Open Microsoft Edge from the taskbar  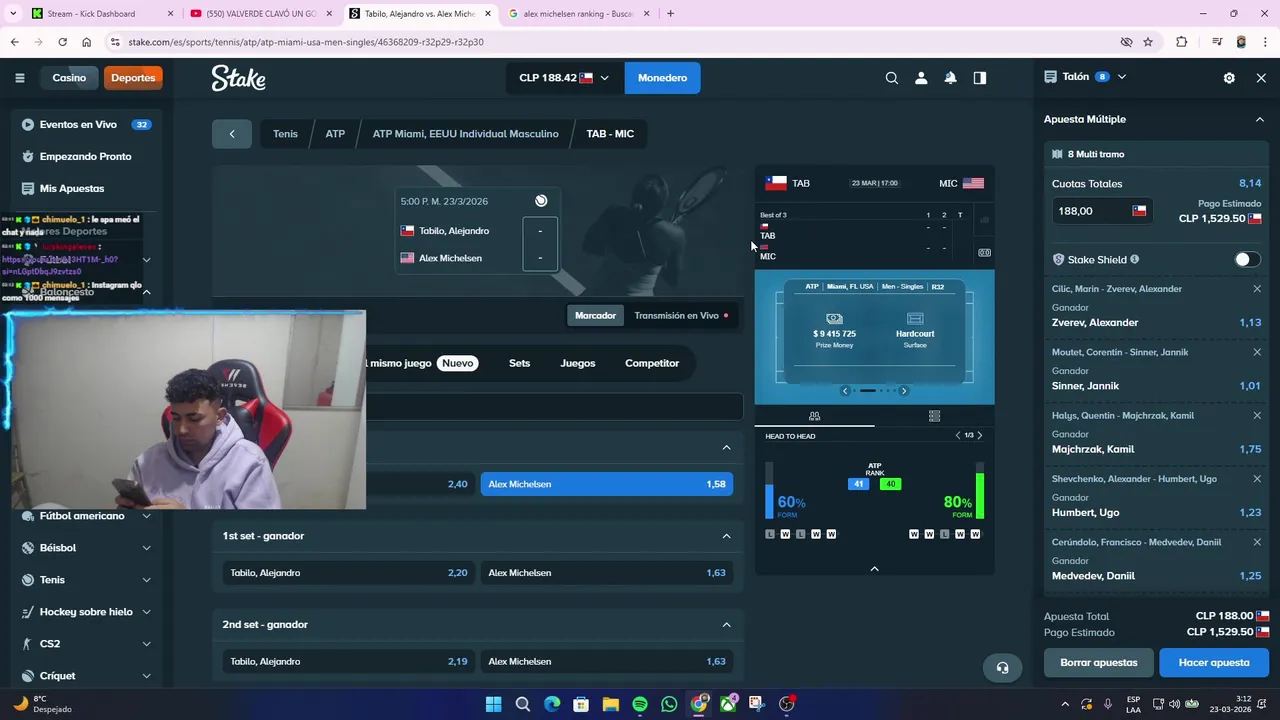coord(552,704)
